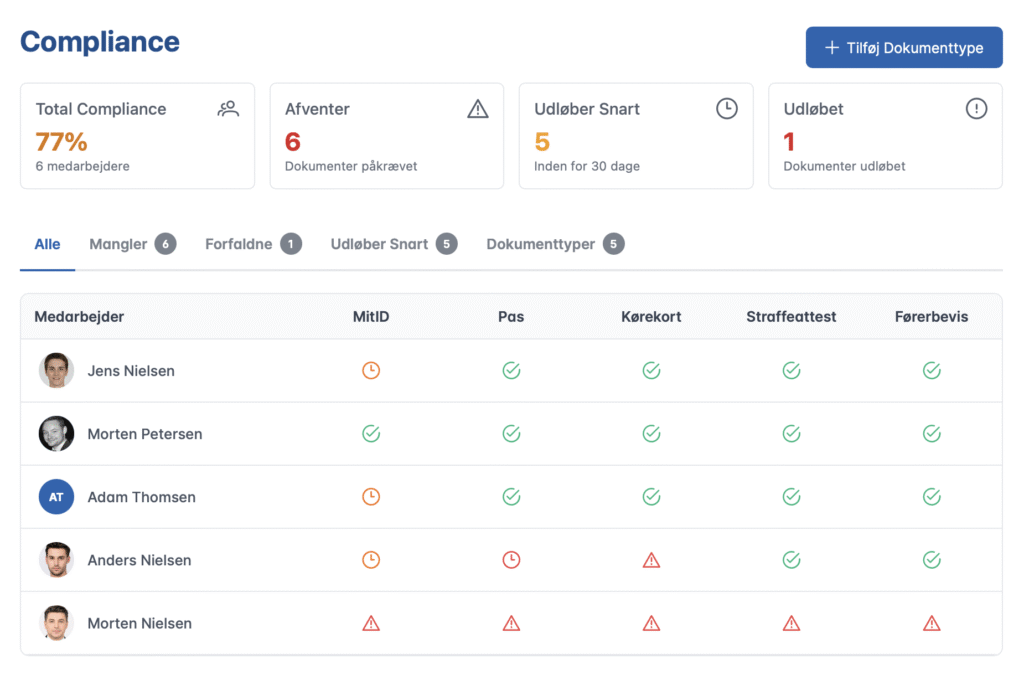Click Anders Nielsen's profile photo
Image resolution: width=1024 pixels, height=680 pixels.
[56, 560]
